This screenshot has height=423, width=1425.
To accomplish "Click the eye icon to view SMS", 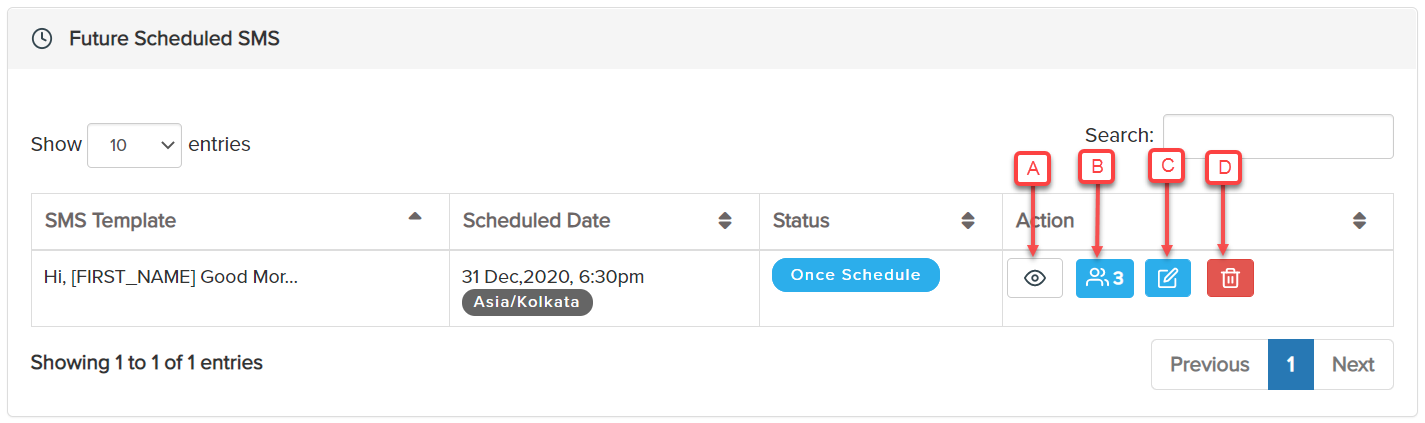I will pyautogui.click(x=1034, y=278).
